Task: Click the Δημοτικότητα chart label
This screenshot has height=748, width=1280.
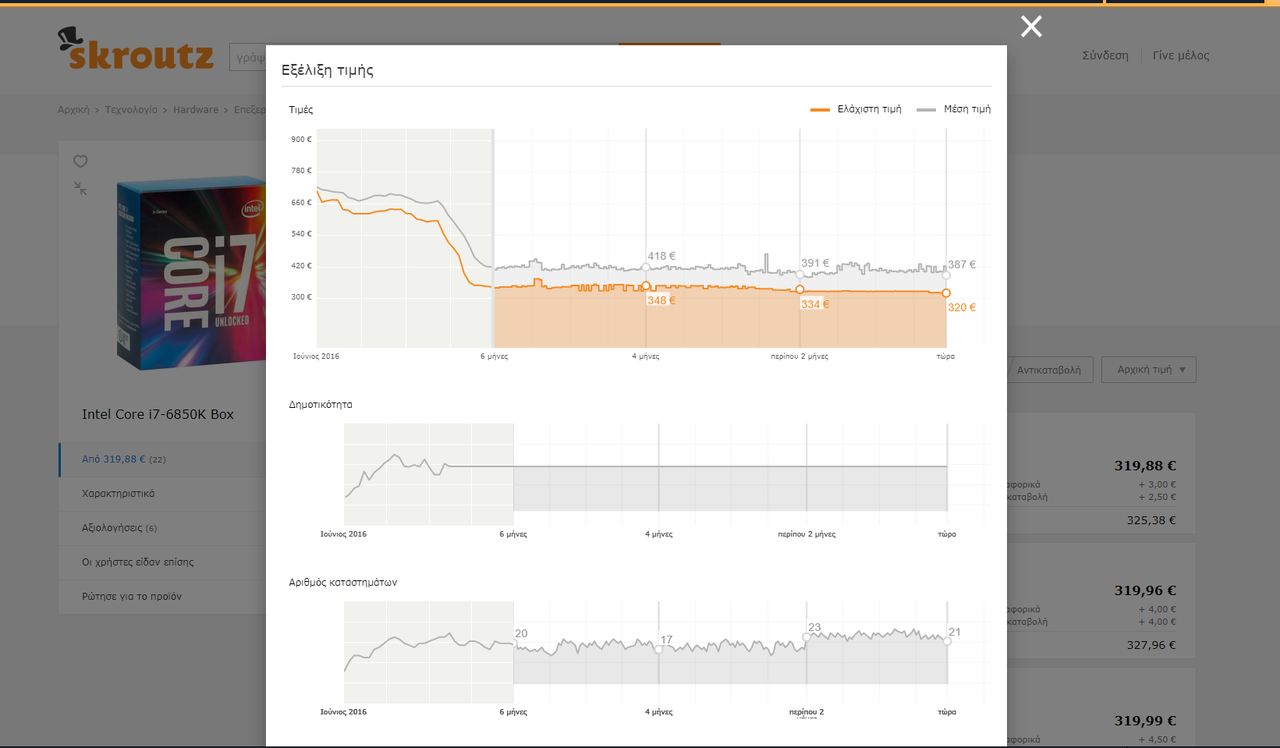Action: pyautogui.click(x=320, y=404)
